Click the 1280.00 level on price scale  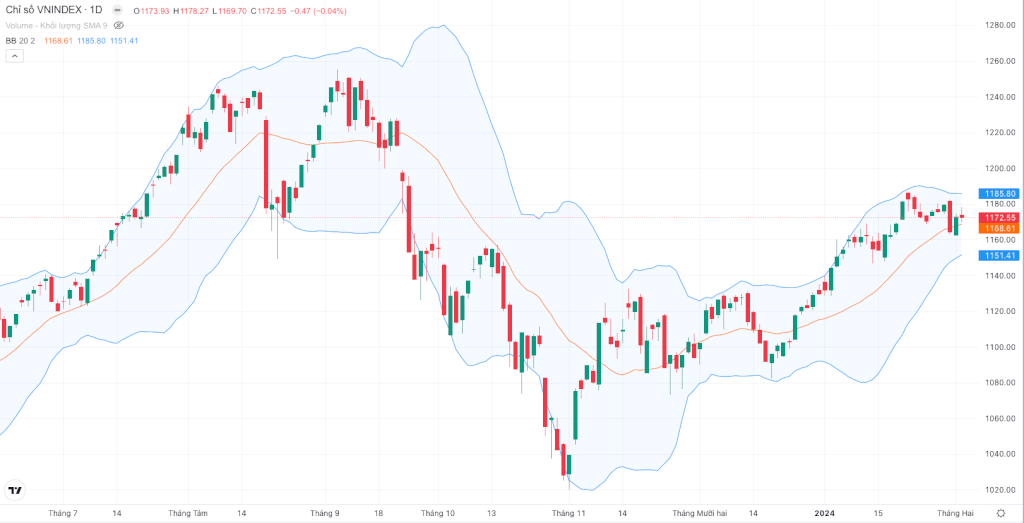[x=999, y=25]
